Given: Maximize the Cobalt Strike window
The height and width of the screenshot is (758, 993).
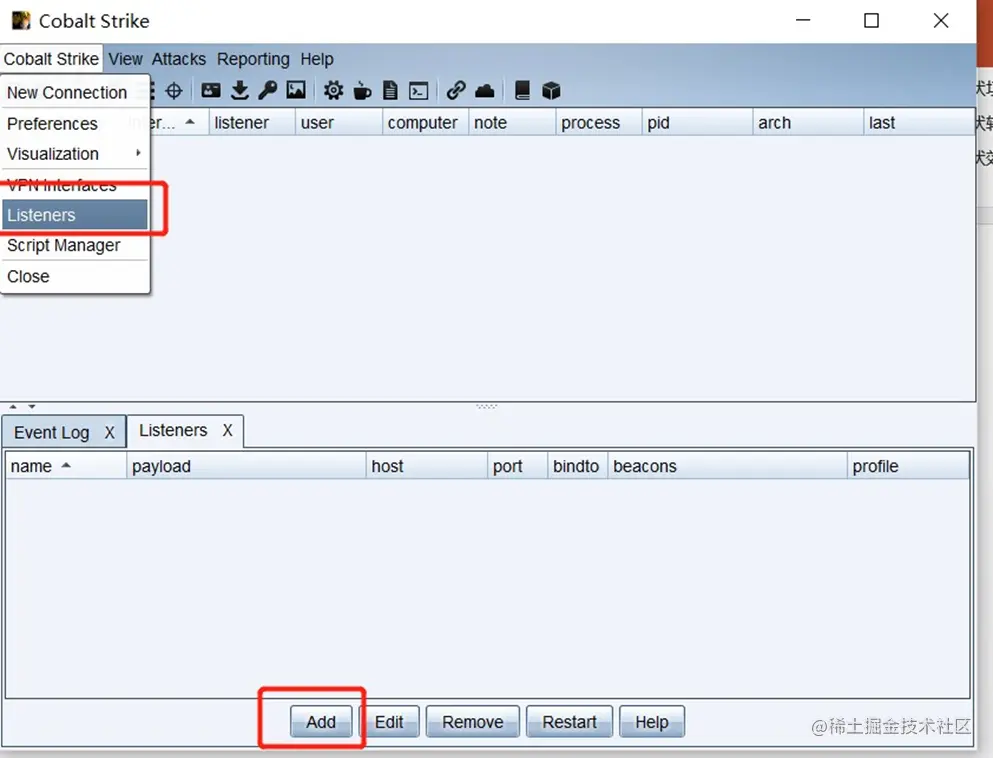Looking at the screenshot, I should [x=871, y=20].
